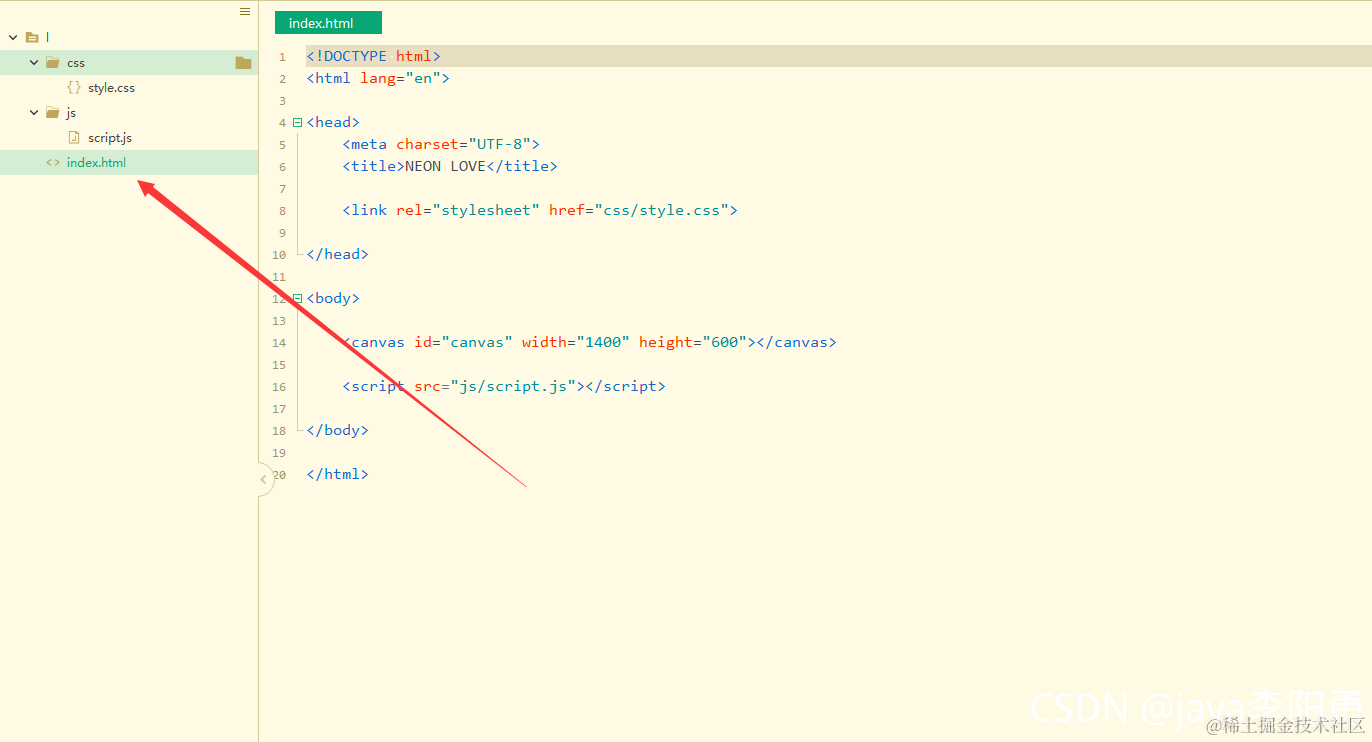The width and height of the screenshot is (1372, 742).
Task: Fold the head block at line 4
Action: pos(297,122)
